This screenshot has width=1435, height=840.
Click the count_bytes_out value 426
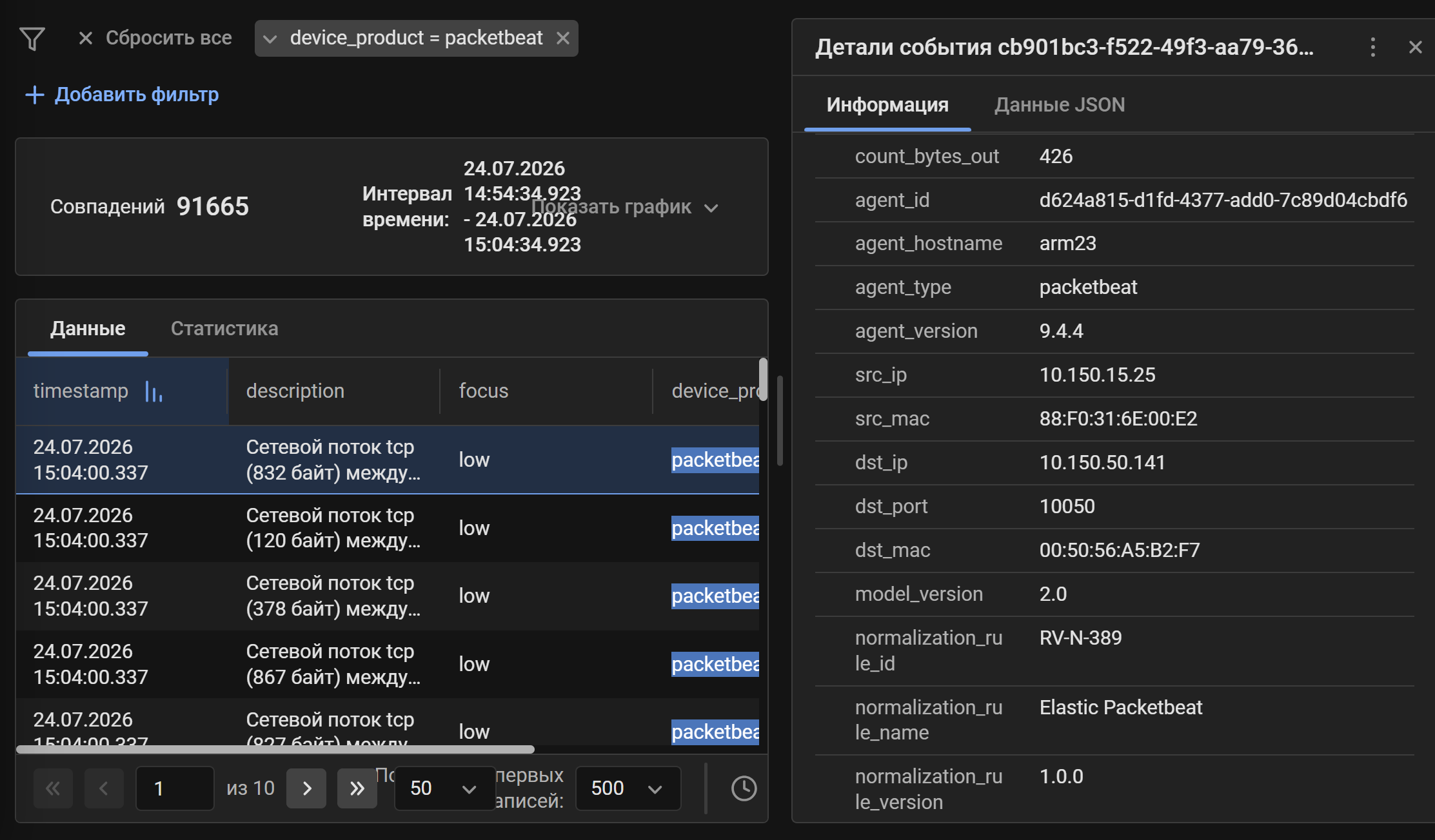pos(1056,156)
